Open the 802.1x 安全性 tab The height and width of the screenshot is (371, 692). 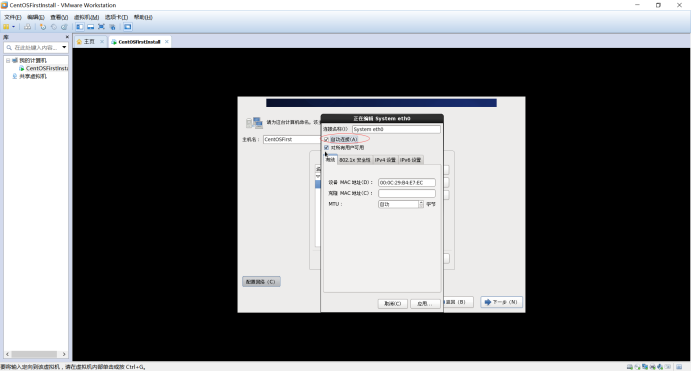click(x=355, y=160)
